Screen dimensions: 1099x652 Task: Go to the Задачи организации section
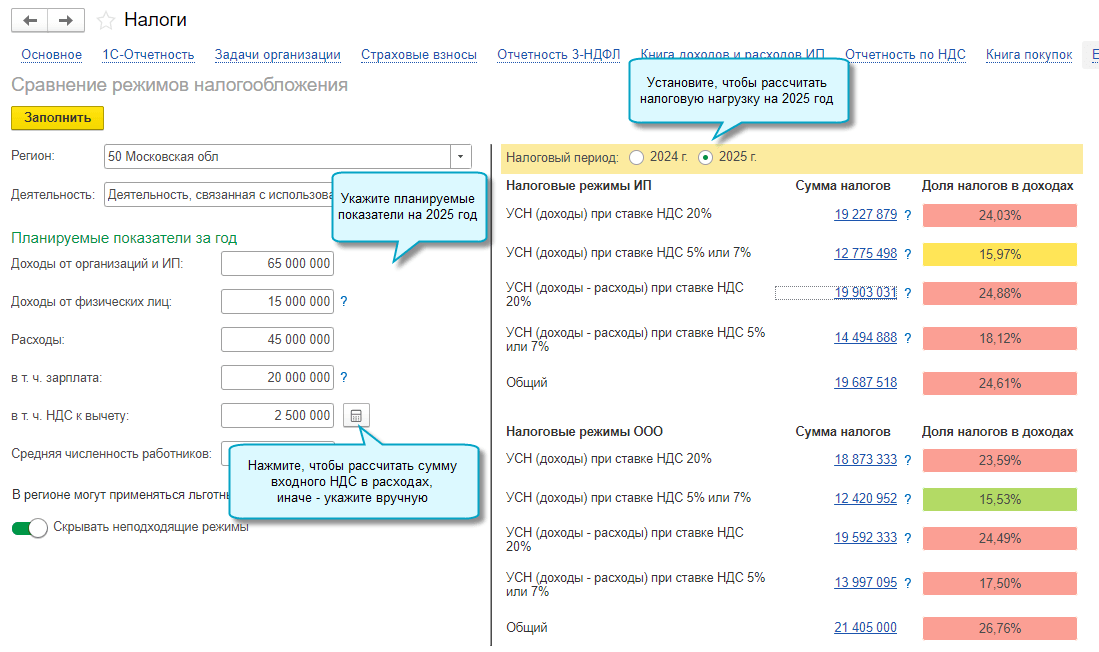(x=277, y=55)
